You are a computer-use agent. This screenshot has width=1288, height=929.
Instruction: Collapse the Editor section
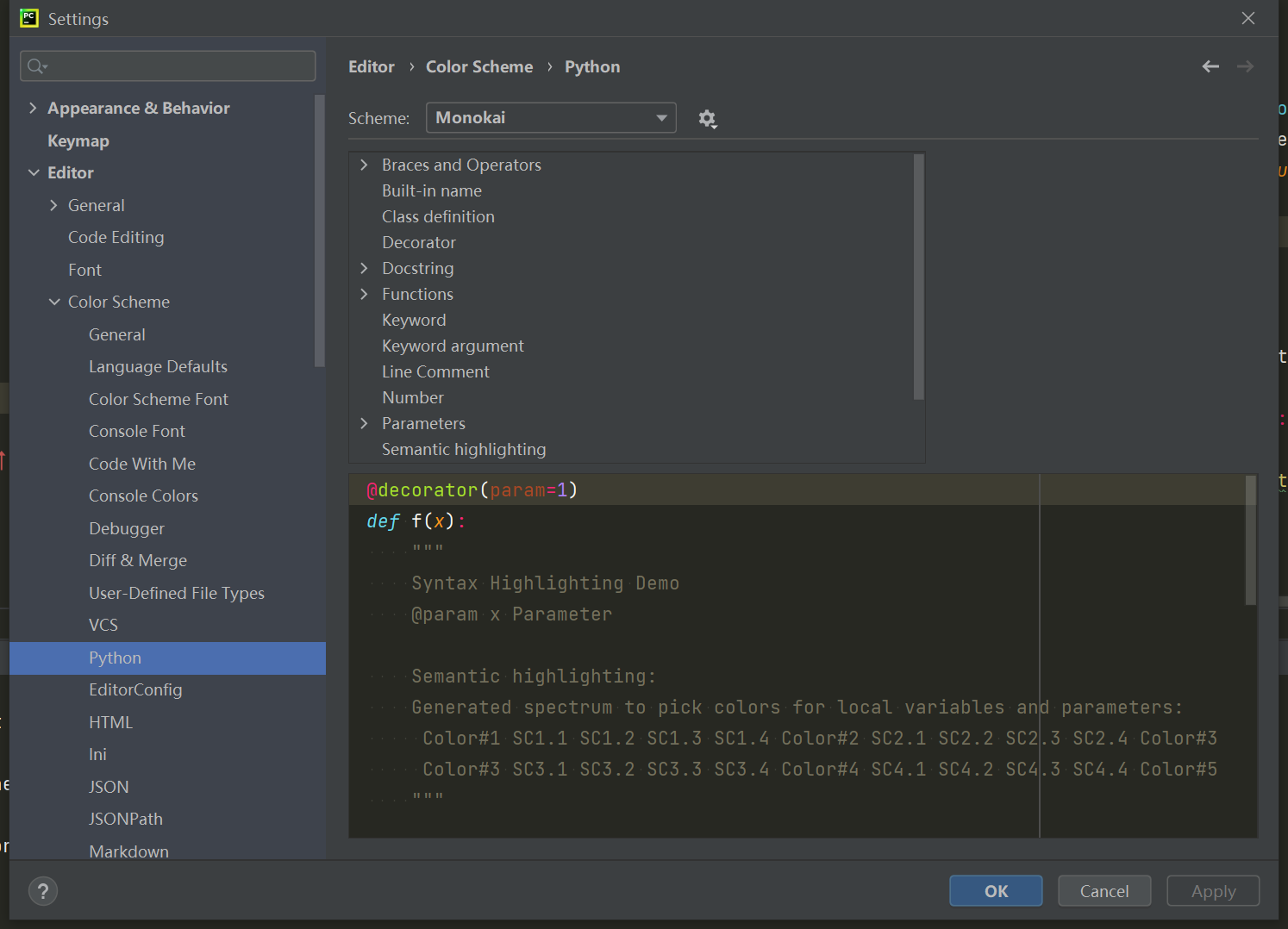click(34, 172)
